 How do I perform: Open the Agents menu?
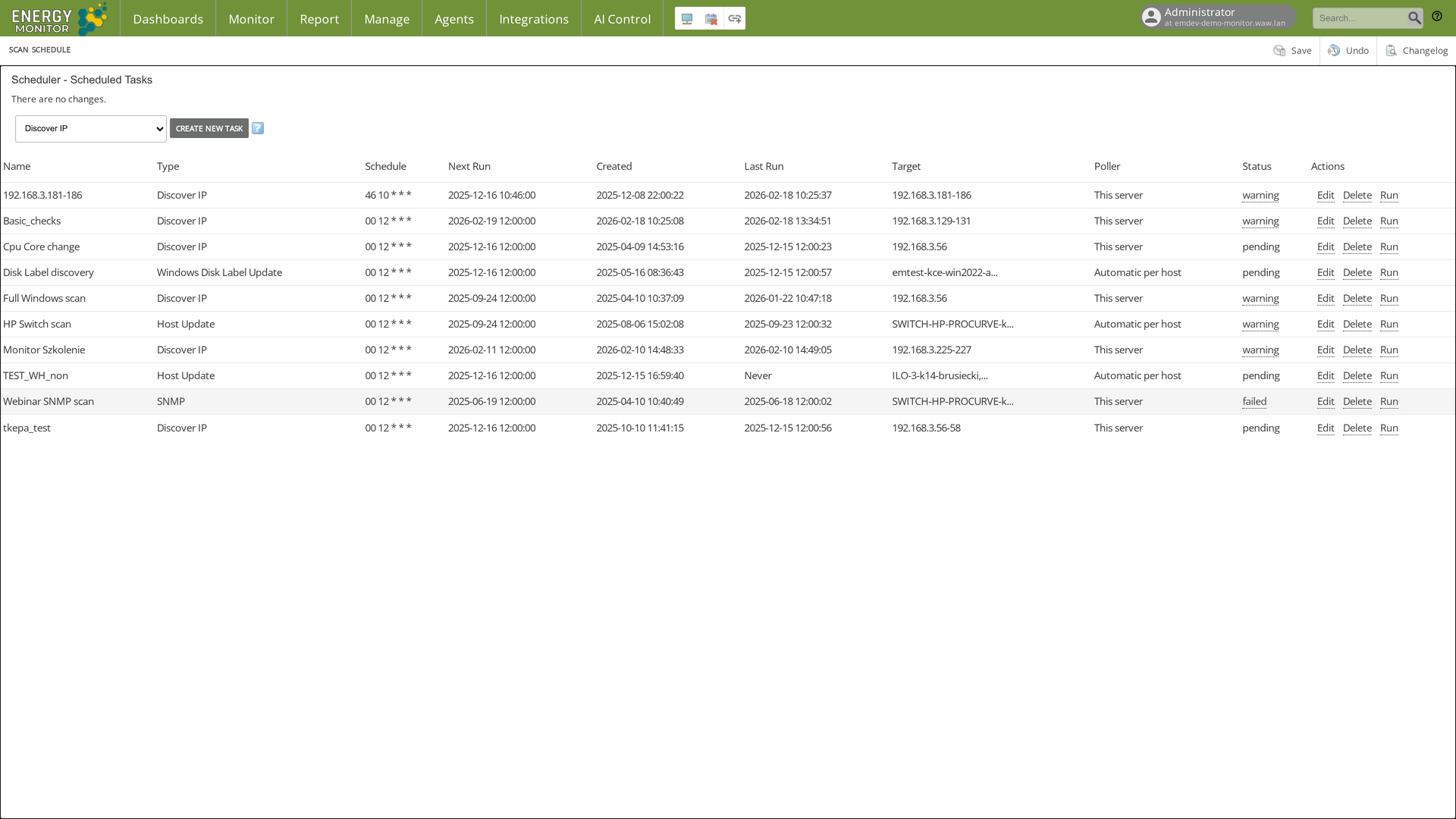point(454,19)
